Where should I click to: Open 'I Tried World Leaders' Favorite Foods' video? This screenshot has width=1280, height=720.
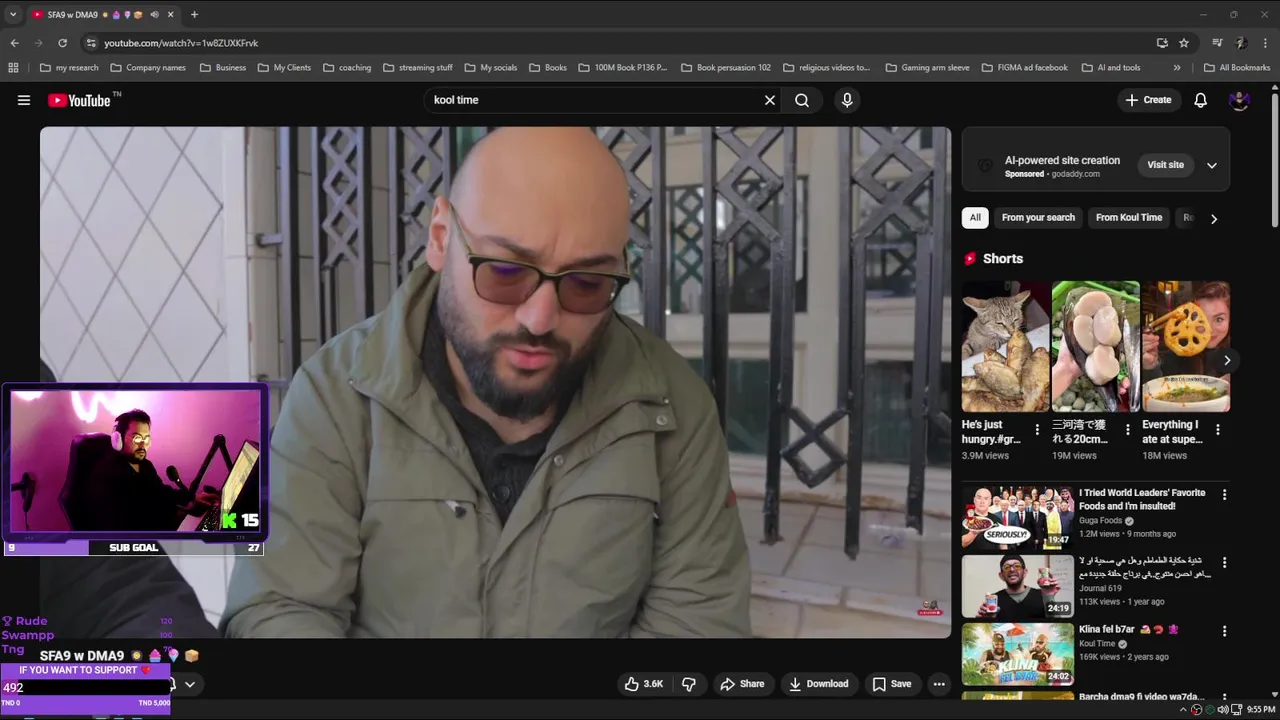tap(1142, 499)
